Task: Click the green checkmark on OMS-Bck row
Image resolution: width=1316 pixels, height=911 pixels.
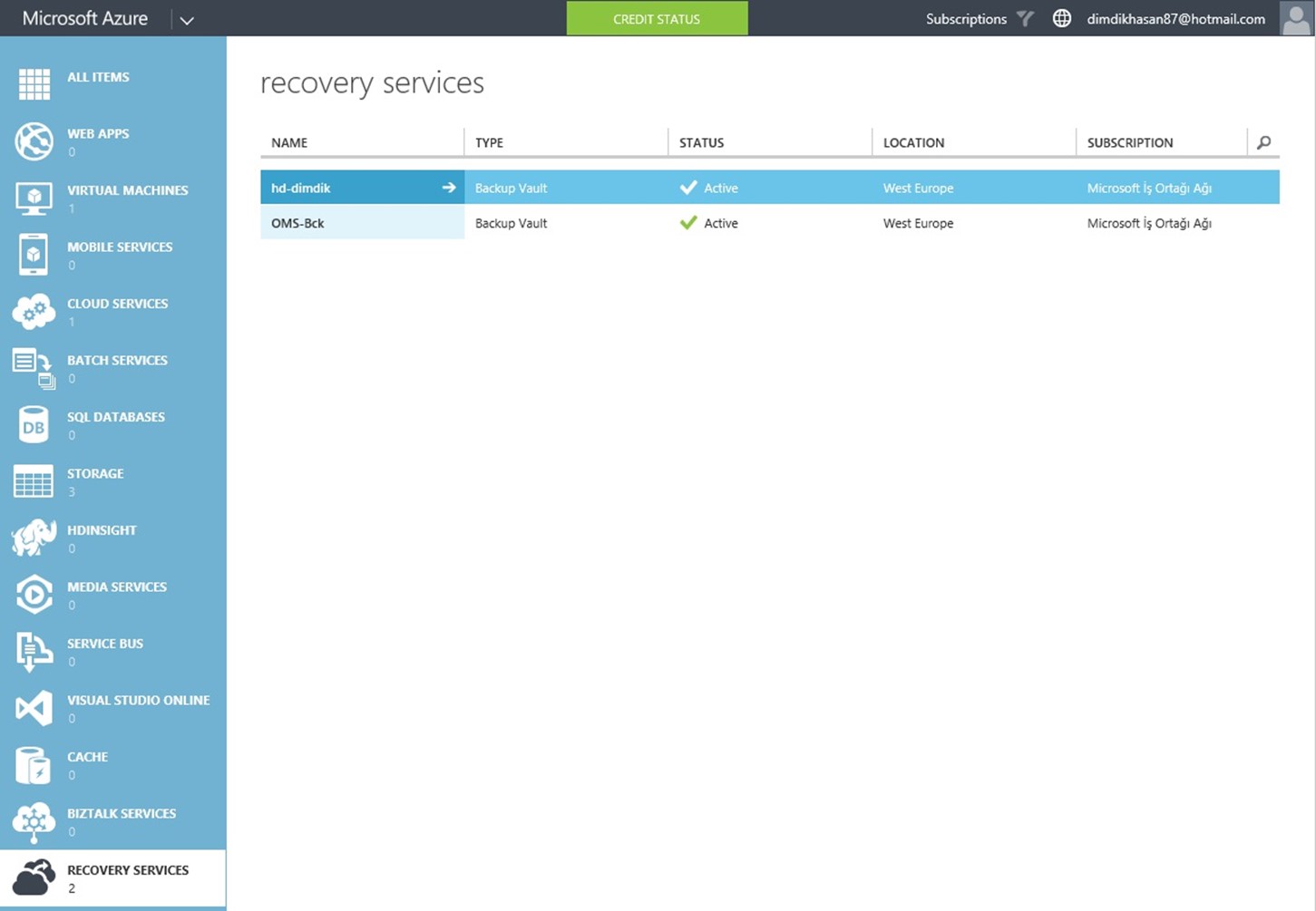Action: (688, 222)
